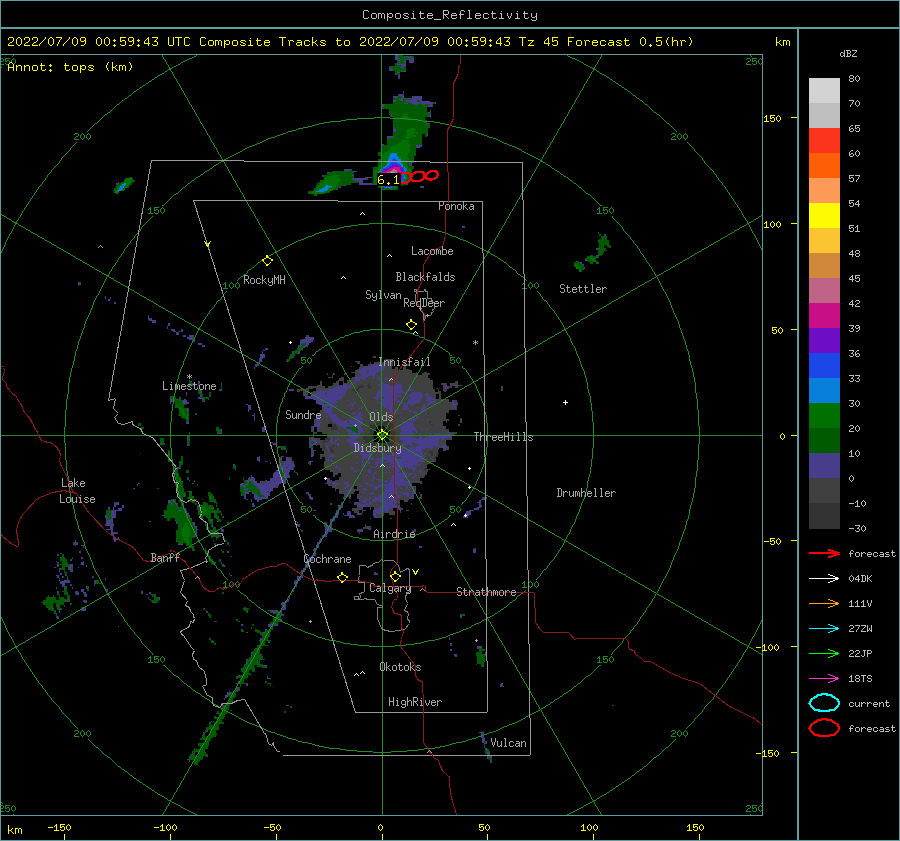Click the Vulcan town label

click(x=509, y=743)
